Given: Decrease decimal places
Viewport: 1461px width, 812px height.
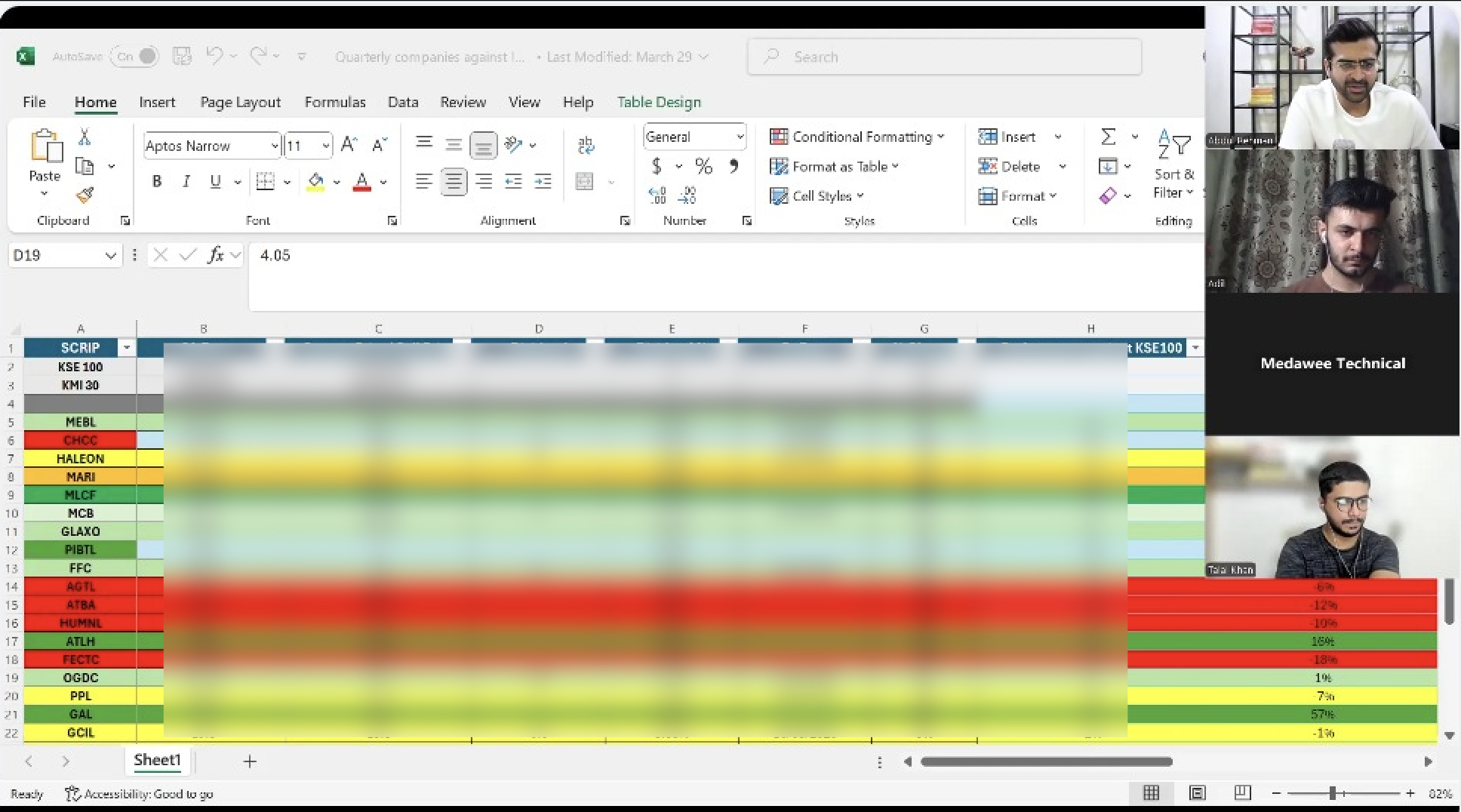Looking at the screenshot, I should (687, 195).
